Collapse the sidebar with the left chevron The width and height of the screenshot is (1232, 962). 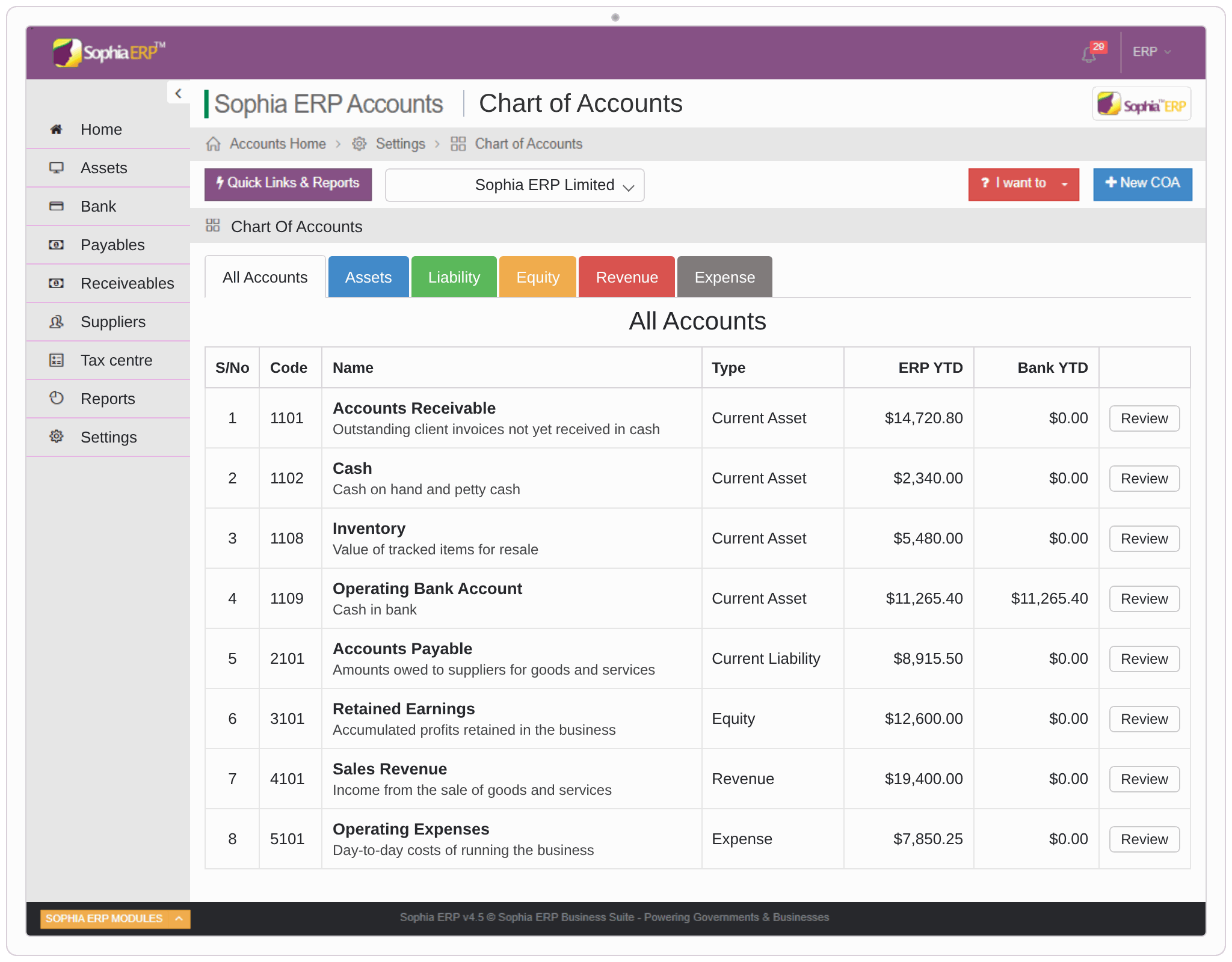pyautogui.click(x=178, y=93)
